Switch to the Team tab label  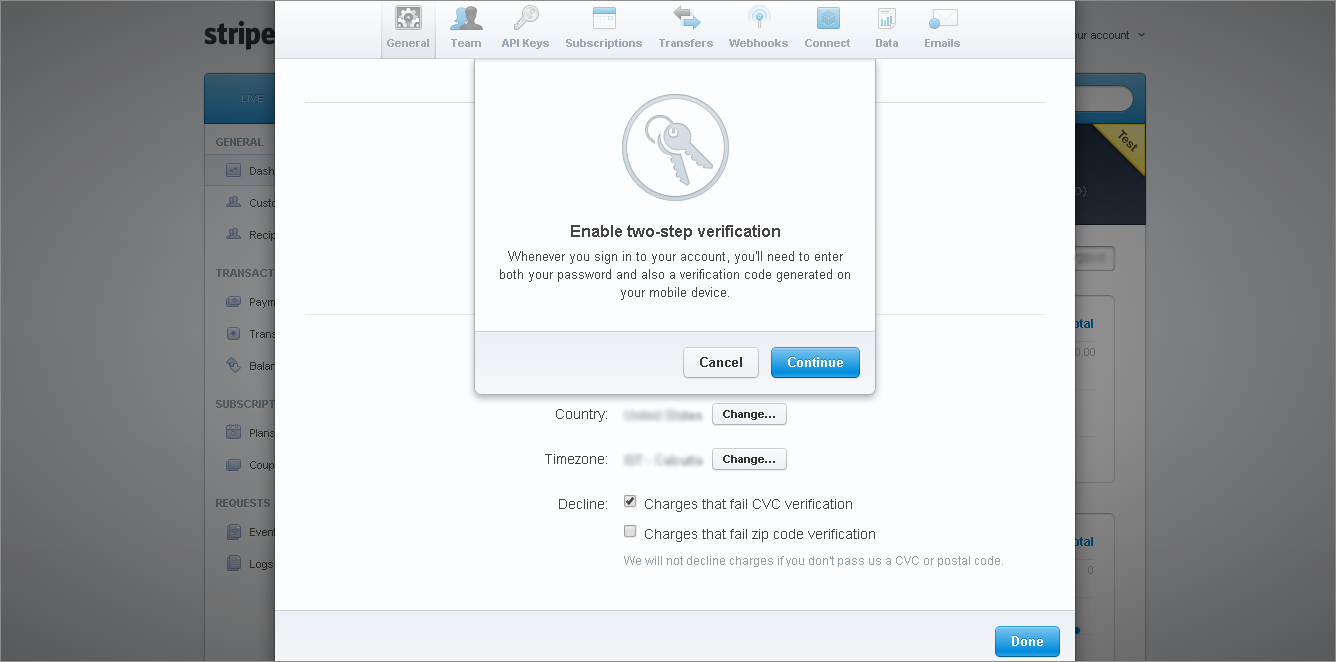pos(466,43)
